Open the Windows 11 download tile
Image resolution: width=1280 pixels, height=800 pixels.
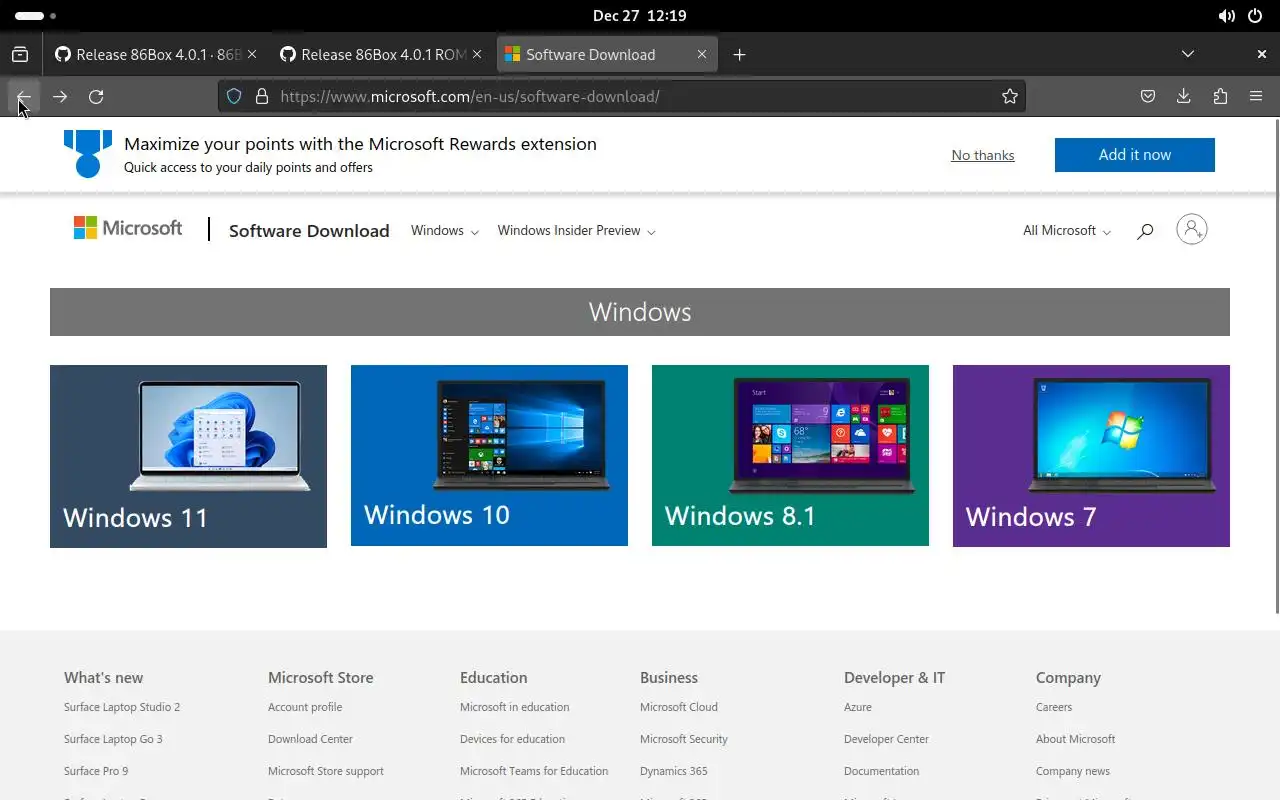(x=188, y=456)
